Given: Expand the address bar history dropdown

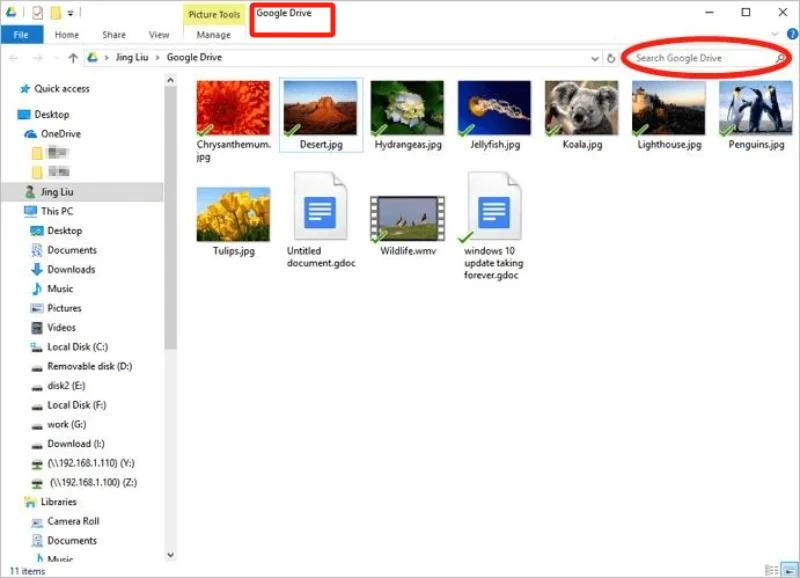Looking at the screenshot, I should coord(595,58).
